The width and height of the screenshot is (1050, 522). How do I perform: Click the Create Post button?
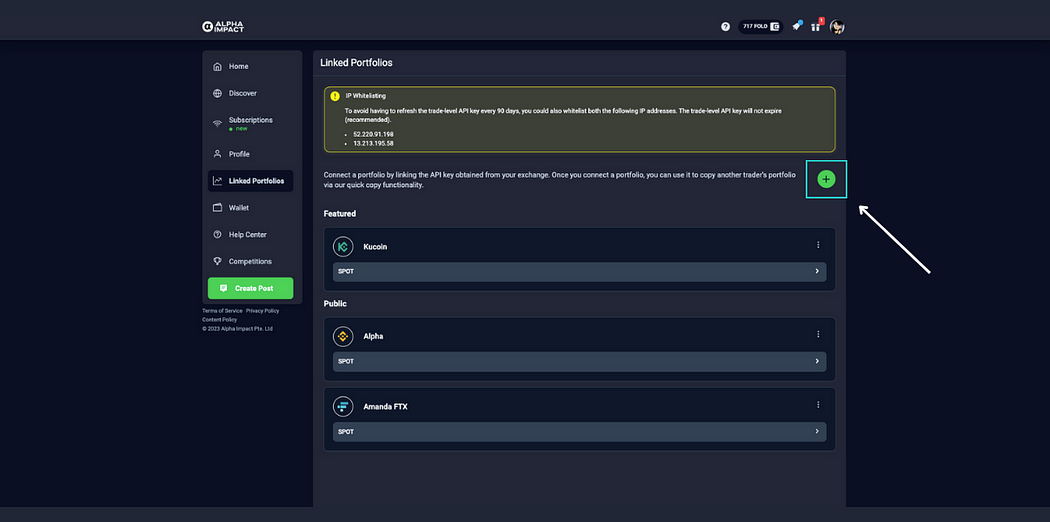tap(250, 288)
